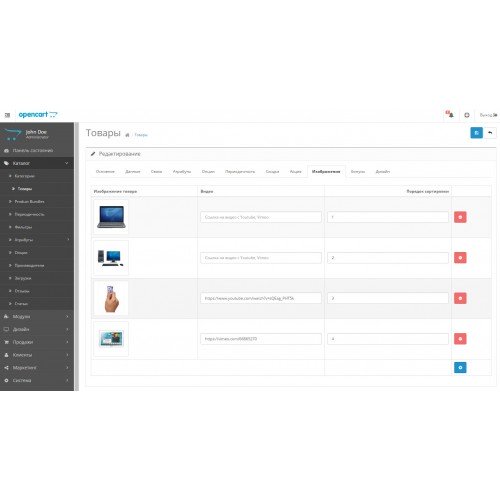Viewport: 500px width, 500px height.
Task: Click the desktop computer image thumbnail
Action: tap(111, 258)
